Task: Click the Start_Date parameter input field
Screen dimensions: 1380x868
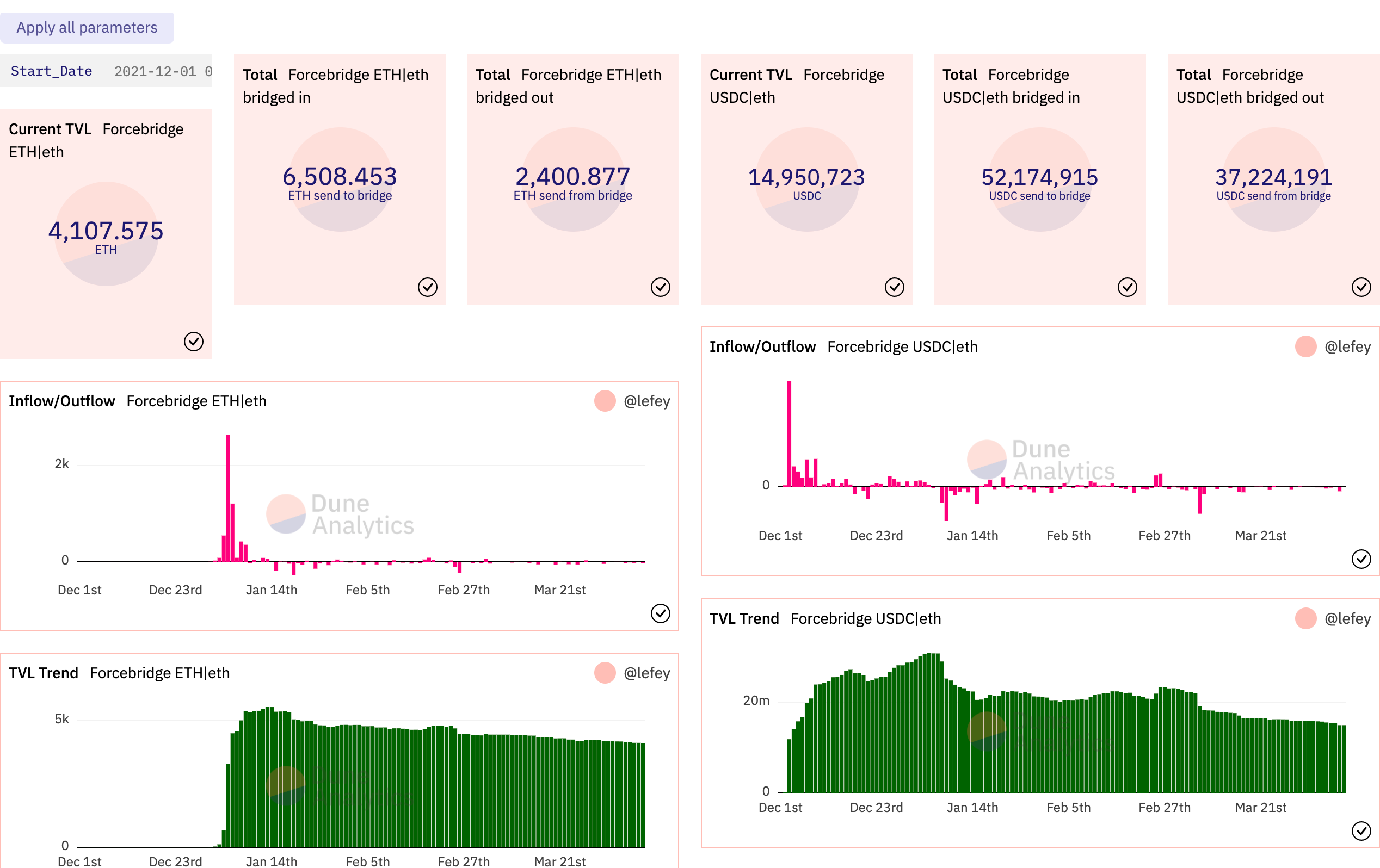Action: pos(162,72)
